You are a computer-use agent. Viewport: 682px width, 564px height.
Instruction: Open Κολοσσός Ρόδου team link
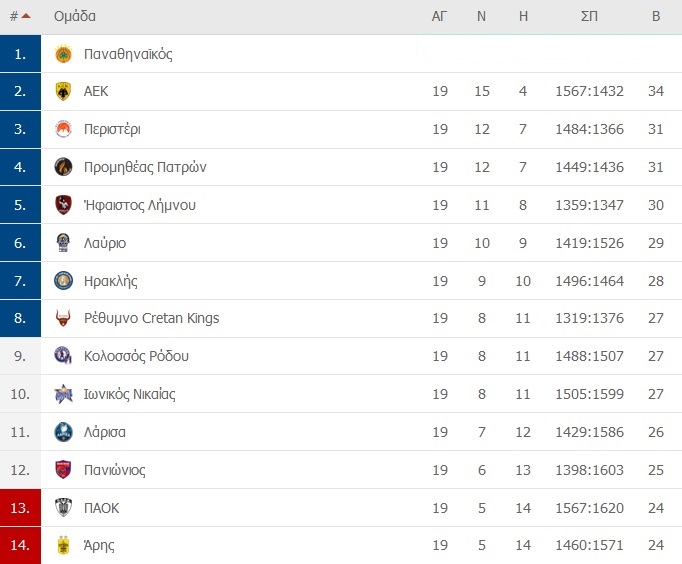coord(136,356)
